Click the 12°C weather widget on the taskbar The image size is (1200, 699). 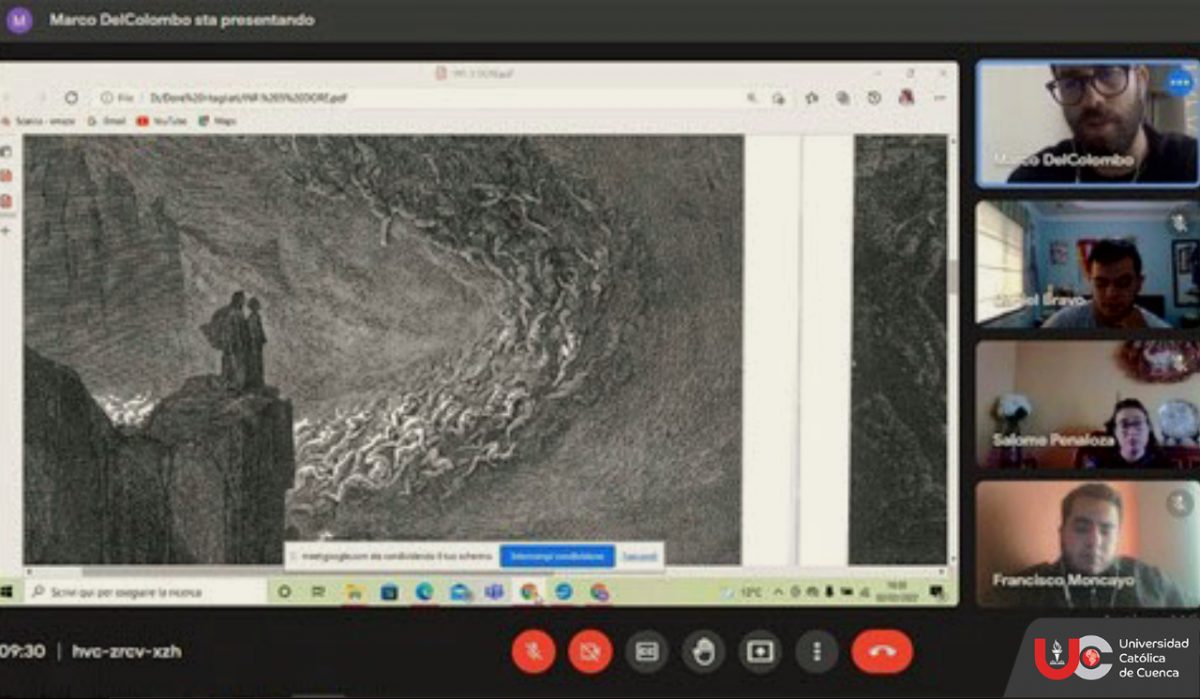tap(742, 592)
